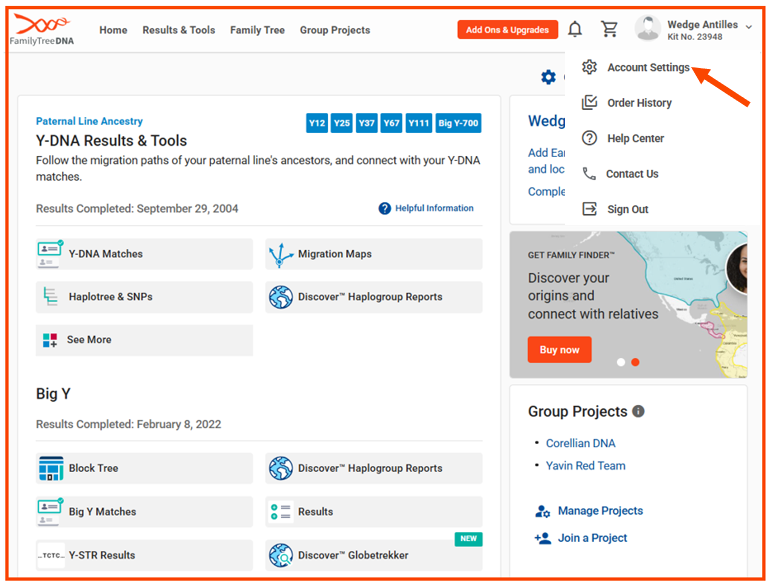Open the Results & Tools menu
772x587 pixels.
click(x=179, y=30)
